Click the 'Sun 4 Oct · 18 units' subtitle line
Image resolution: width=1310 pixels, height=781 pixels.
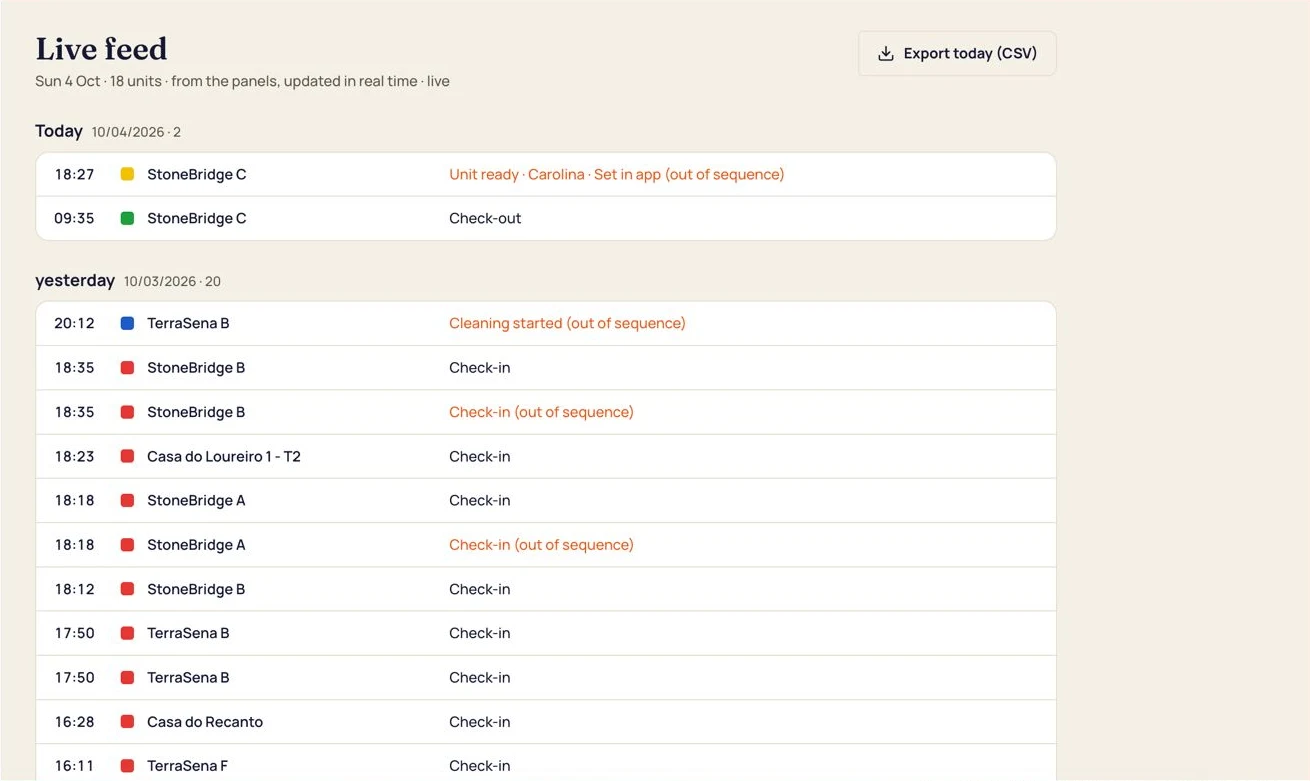(242, 81)
